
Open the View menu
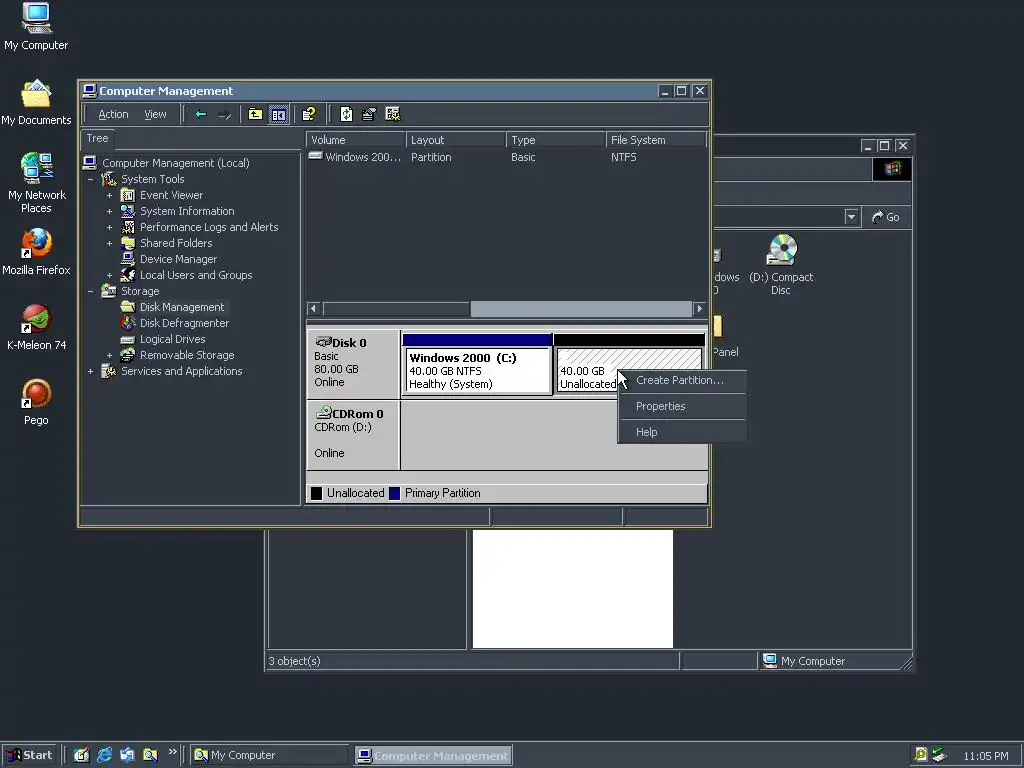(155, 114)
